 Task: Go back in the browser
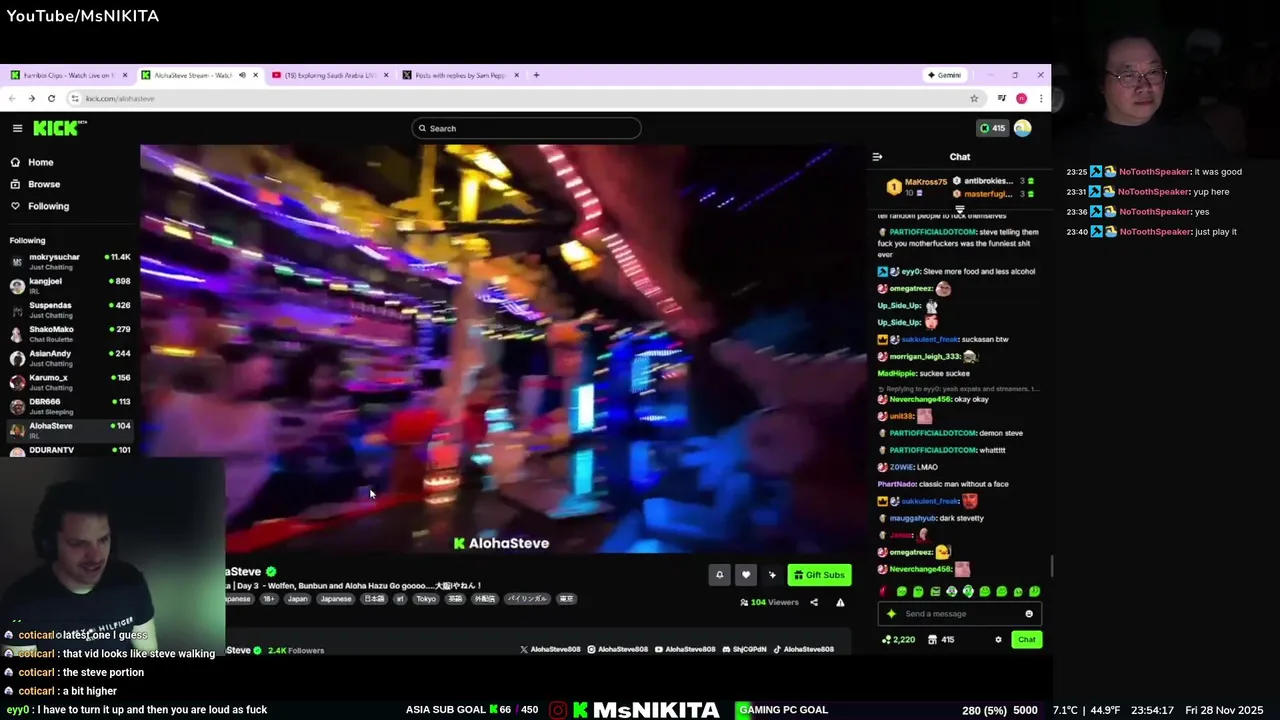(12, 98)
